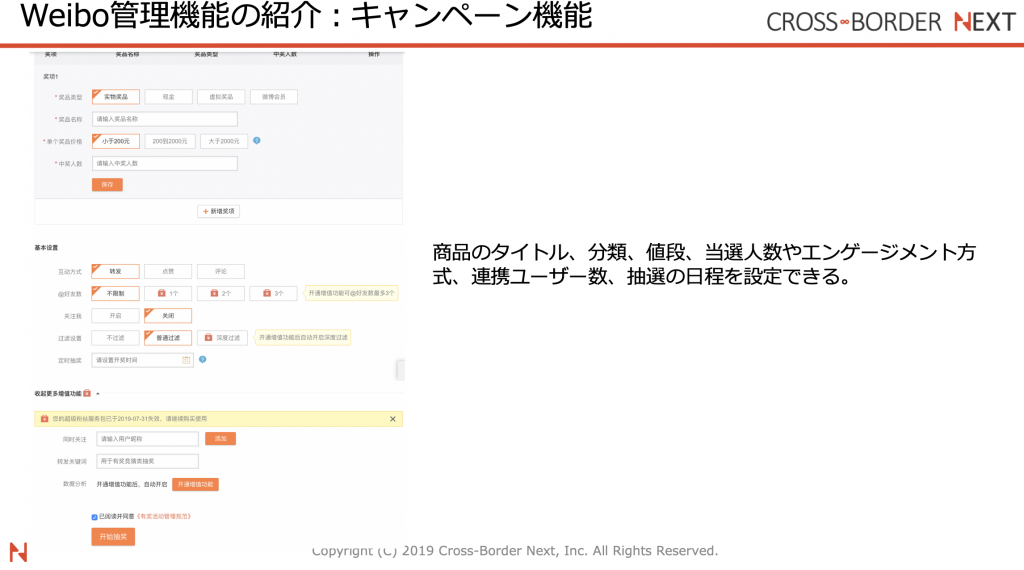Click 开通增值功能 orange button
Viewport: 1024px width, 570px height.
pyautogui.click(x=195, y=484)
